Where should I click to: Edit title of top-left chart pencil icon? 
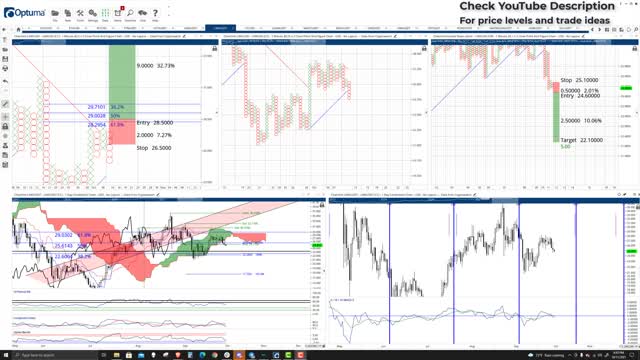[184, 36]
